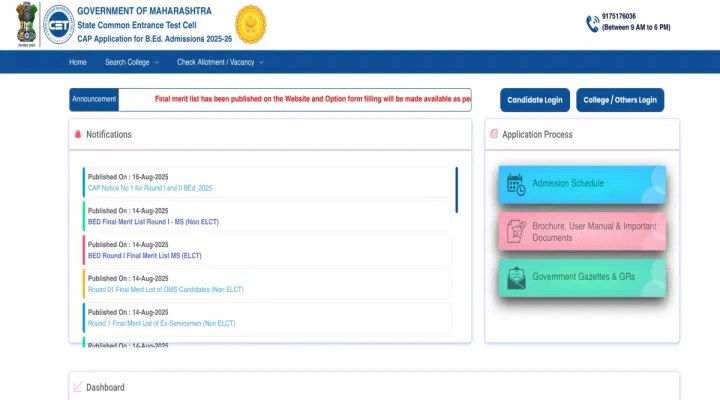Click the orange seal emblem in header

coord(250,24)
